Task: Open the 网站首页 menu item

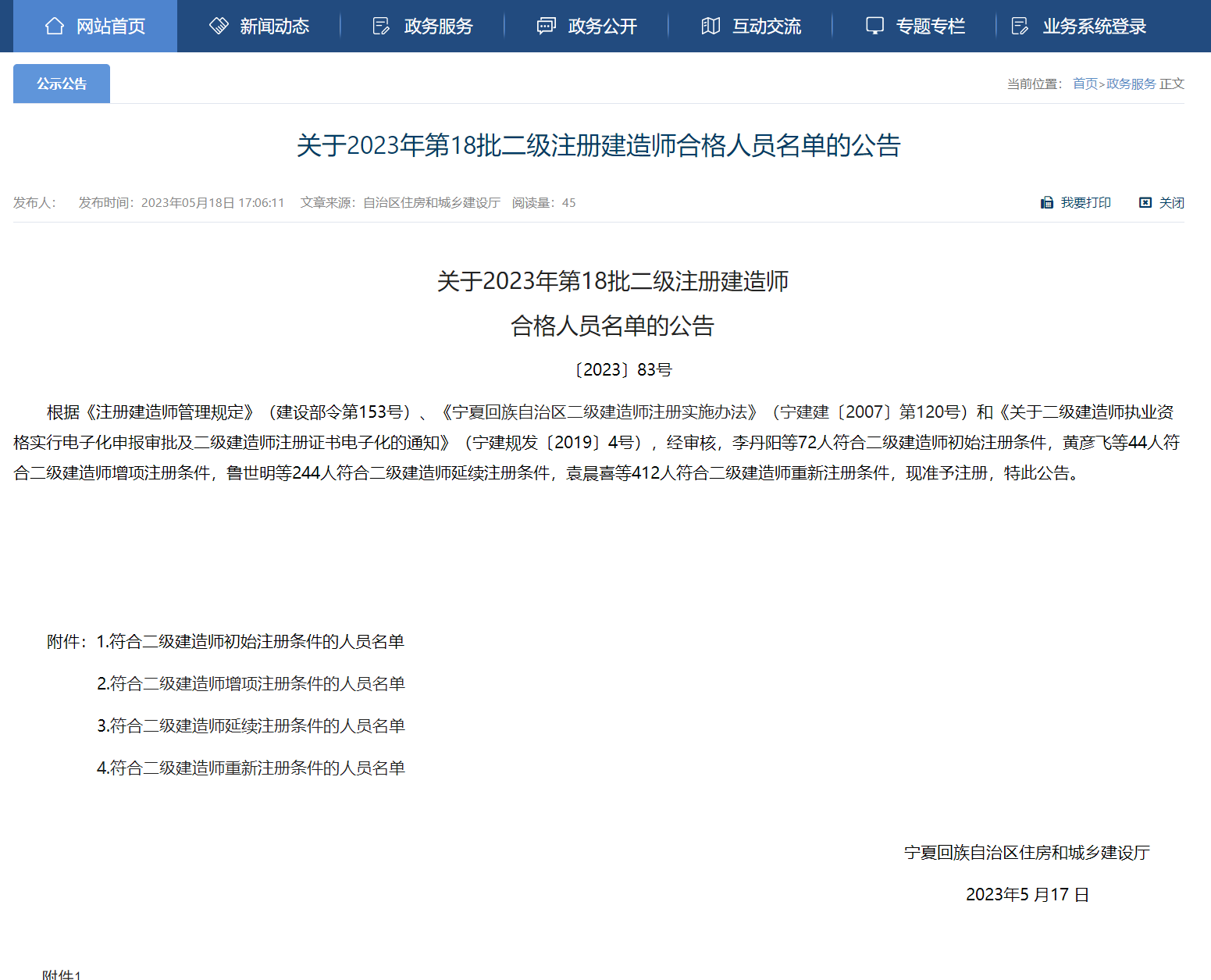Action: coord(111,27)
